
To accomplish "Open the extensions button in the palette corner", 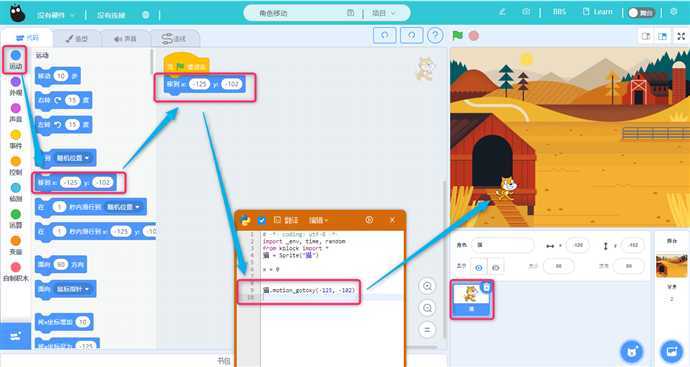I will pos(15,336).
